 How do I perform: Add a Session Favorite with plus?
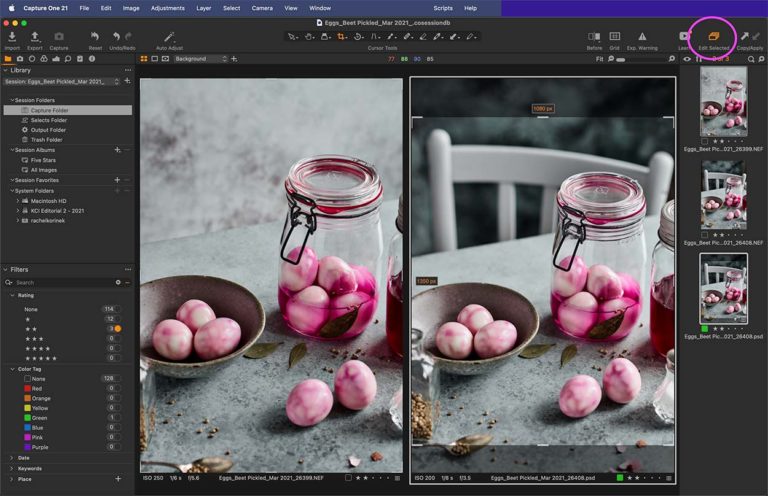pyautogui.click(x=117, y=180)
